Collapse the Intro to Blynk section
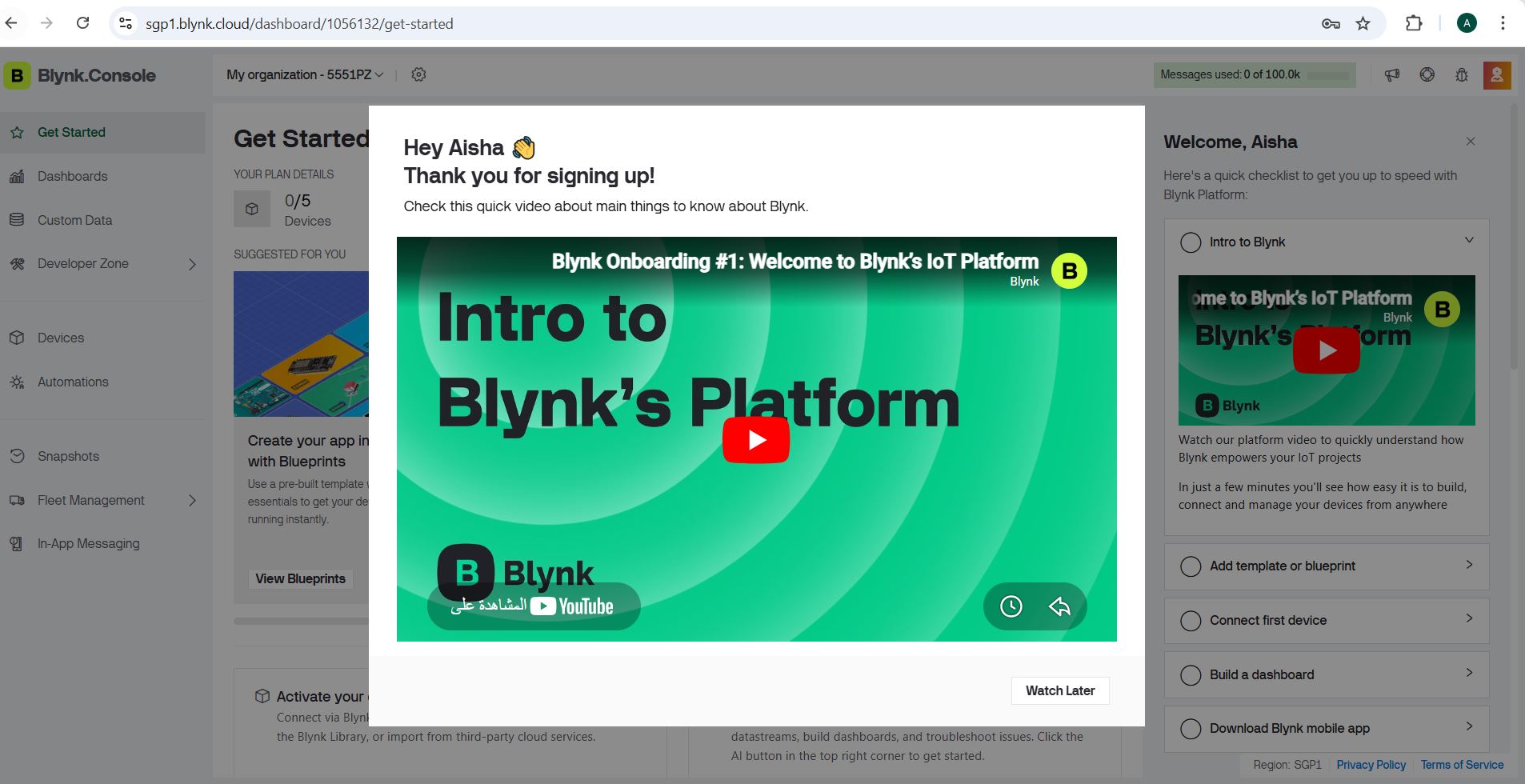The image size is (1525, 784). tap(1469, 240)
